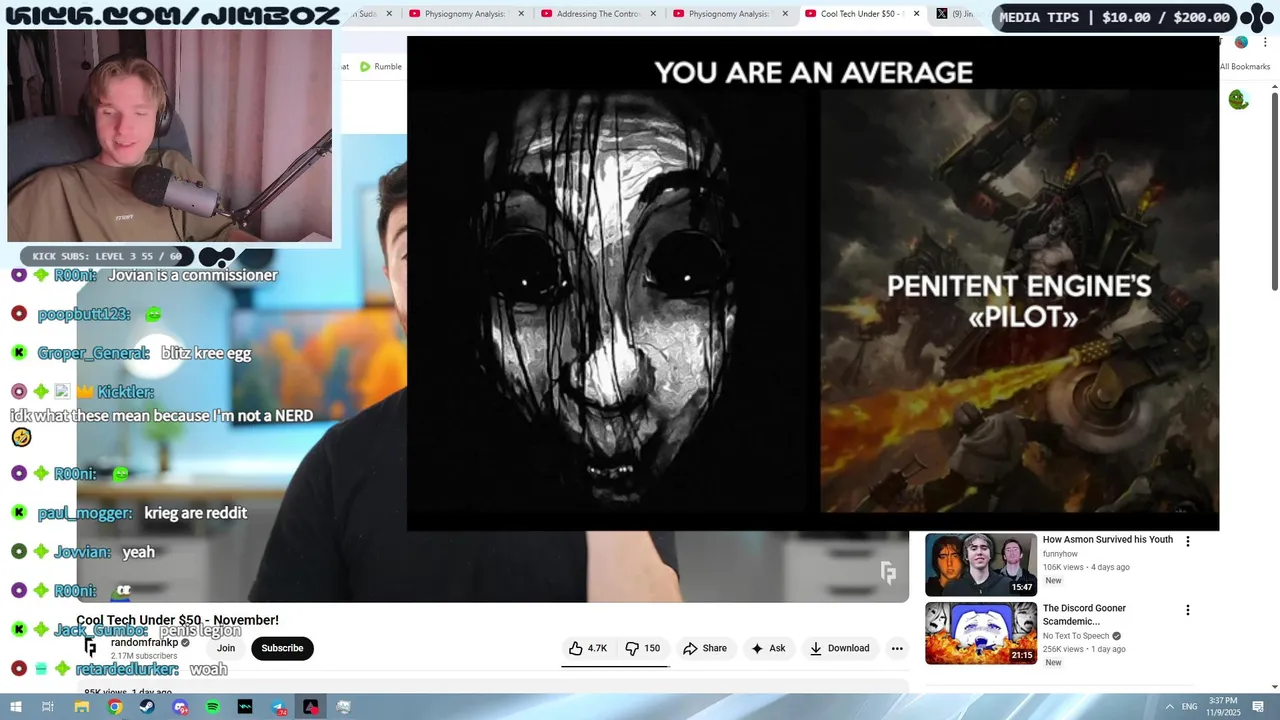The height and width of the screenshot is (720, 1280).
Task: Open the three-dot more actions menu beside Download
Action: coord(897,648)
